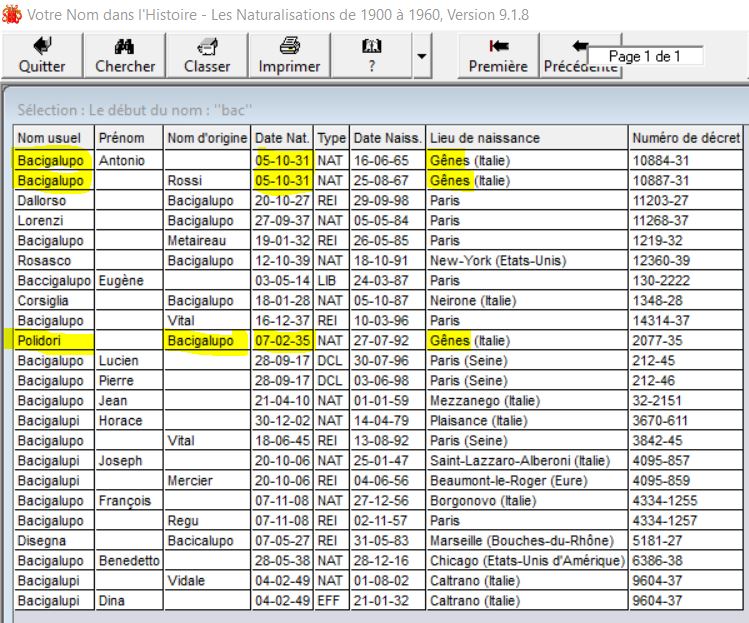Click Lieu de naissance column header
Image resolution: width=749 pixels, height=623 pixels.
pyautogui.click(x=527, y=138)
